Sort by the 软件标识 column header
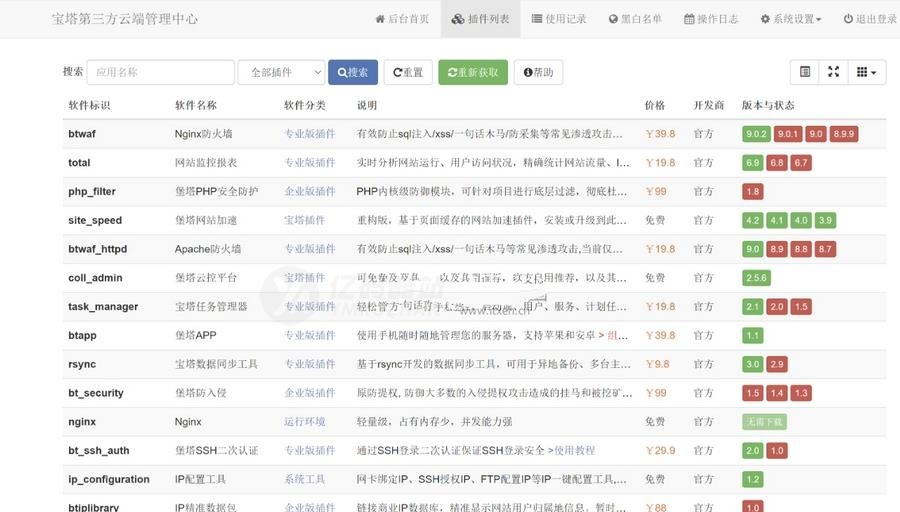Screen dimensions: 900x512 point(89,105)
